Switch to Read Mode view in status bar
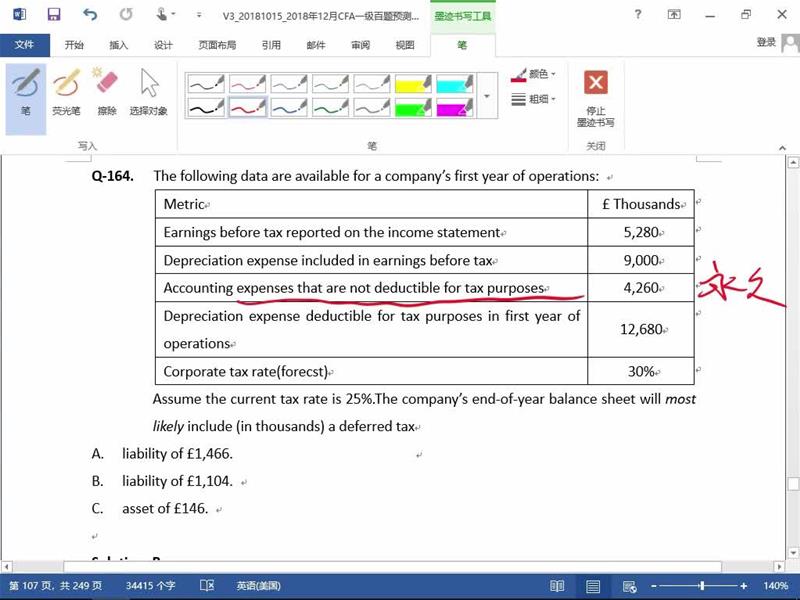The image size is (800, 600). click(x=557, y=586)
